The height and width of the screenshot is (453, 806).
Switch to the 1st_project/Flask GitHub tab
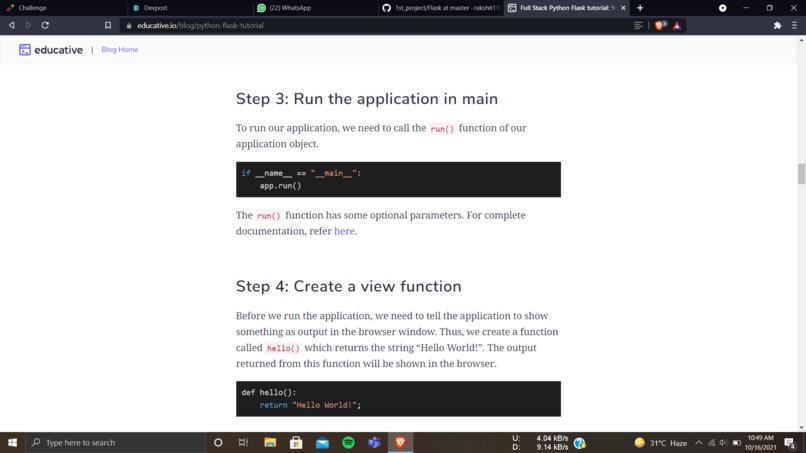[x=441, y=8]
